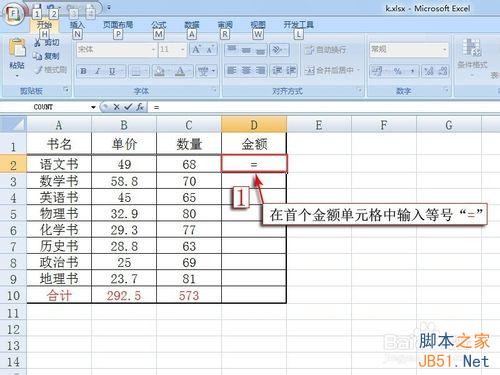Increase decimal places
The width and height of the screenshot is (500, 375).
(x=429, y=71)
